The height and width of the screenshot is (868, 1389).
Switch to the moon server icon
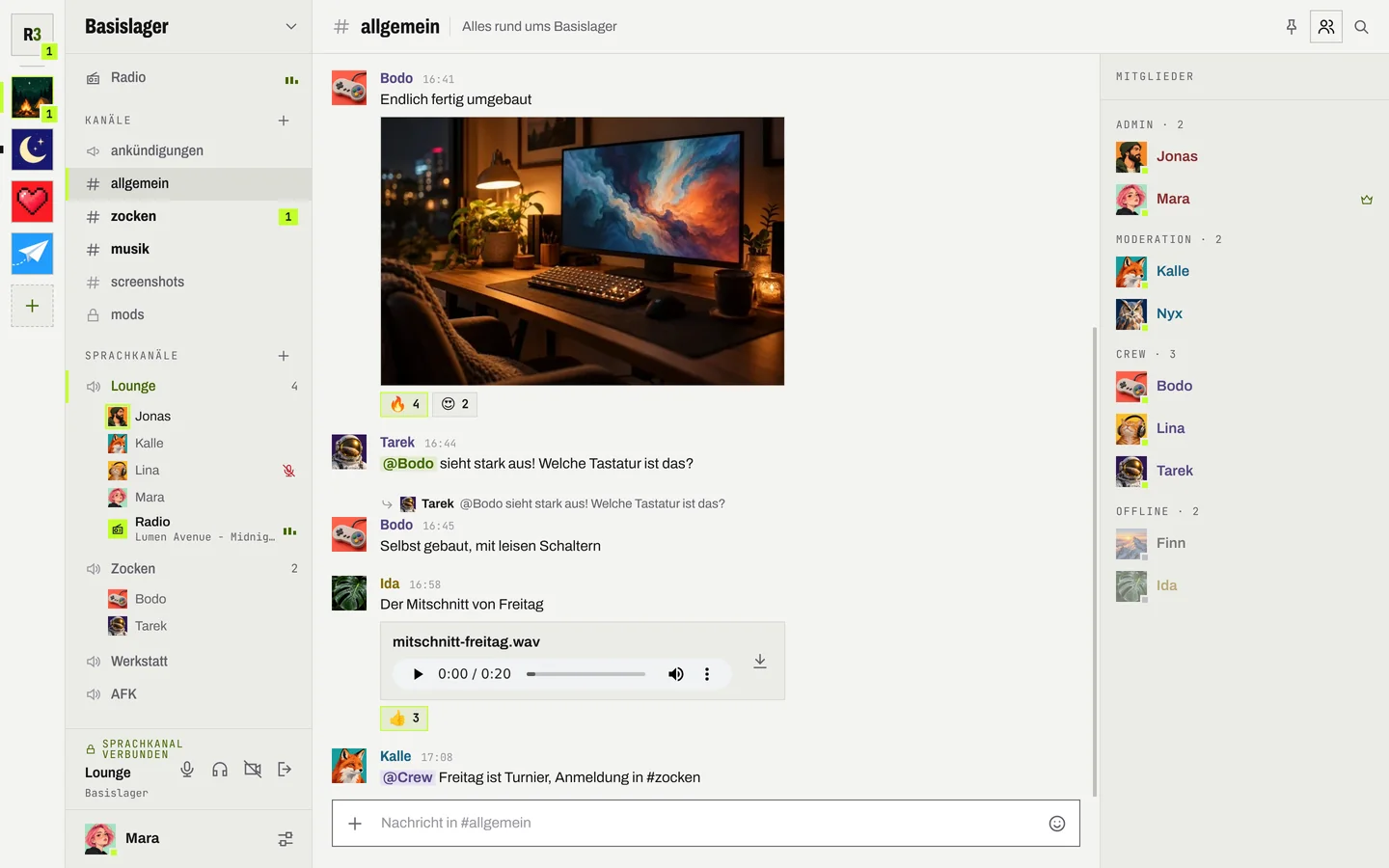32,149
